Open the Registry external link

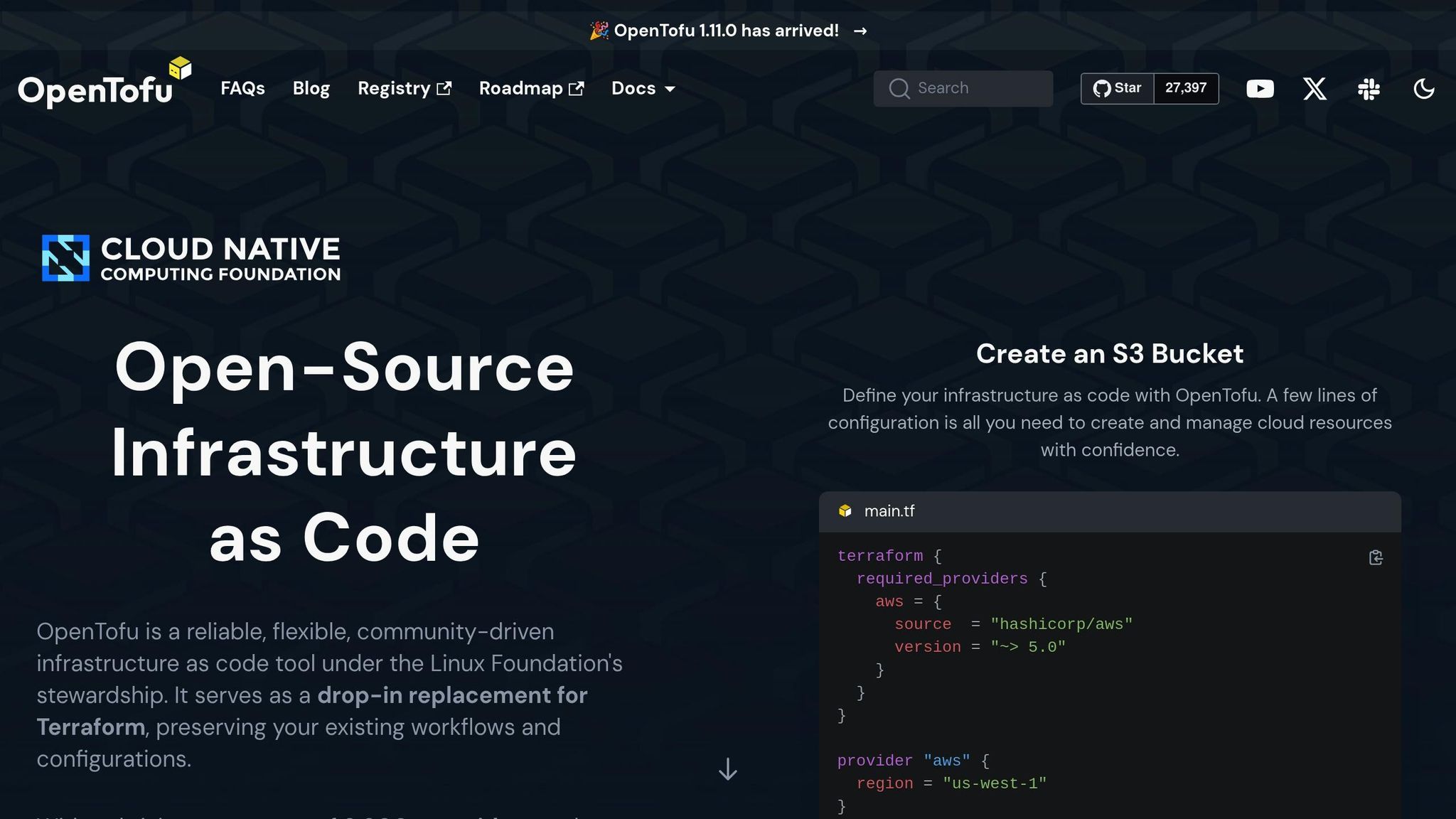[x=404, y=88]
